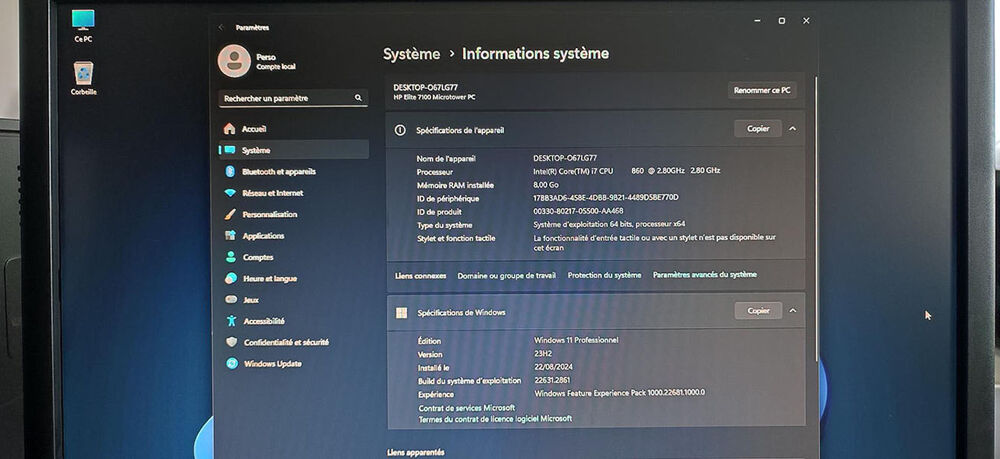This screenshot has height=459, width=1000.
Task: Click the Applications grid icon
Action: click(231, 235)
